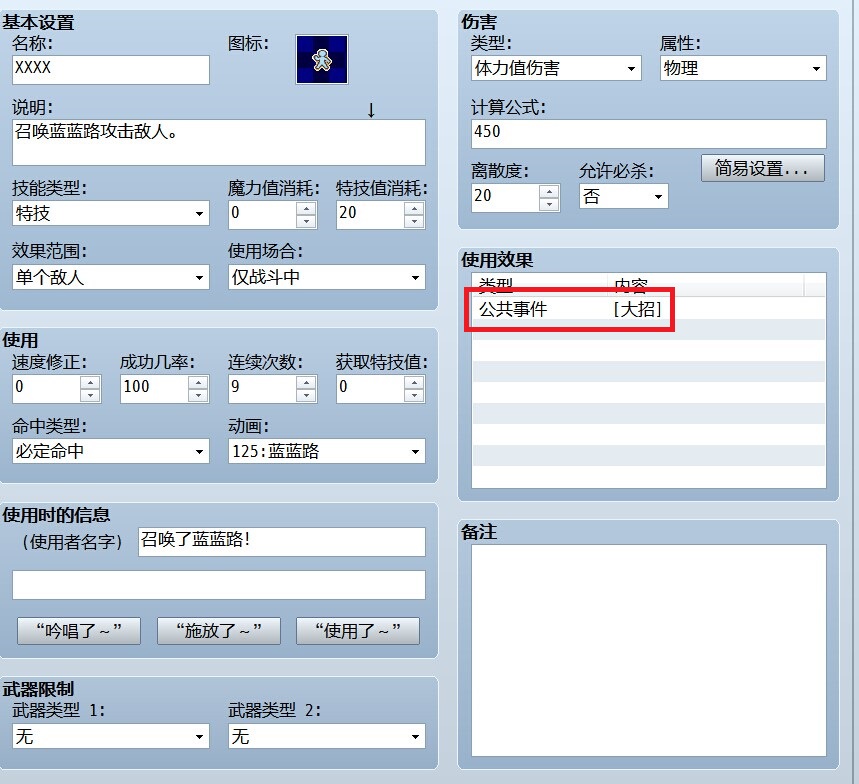The height and width of the screenshot is (784, 859).
Task: Increase 成功几率 with the up arrow
Action: coord(198,382)
